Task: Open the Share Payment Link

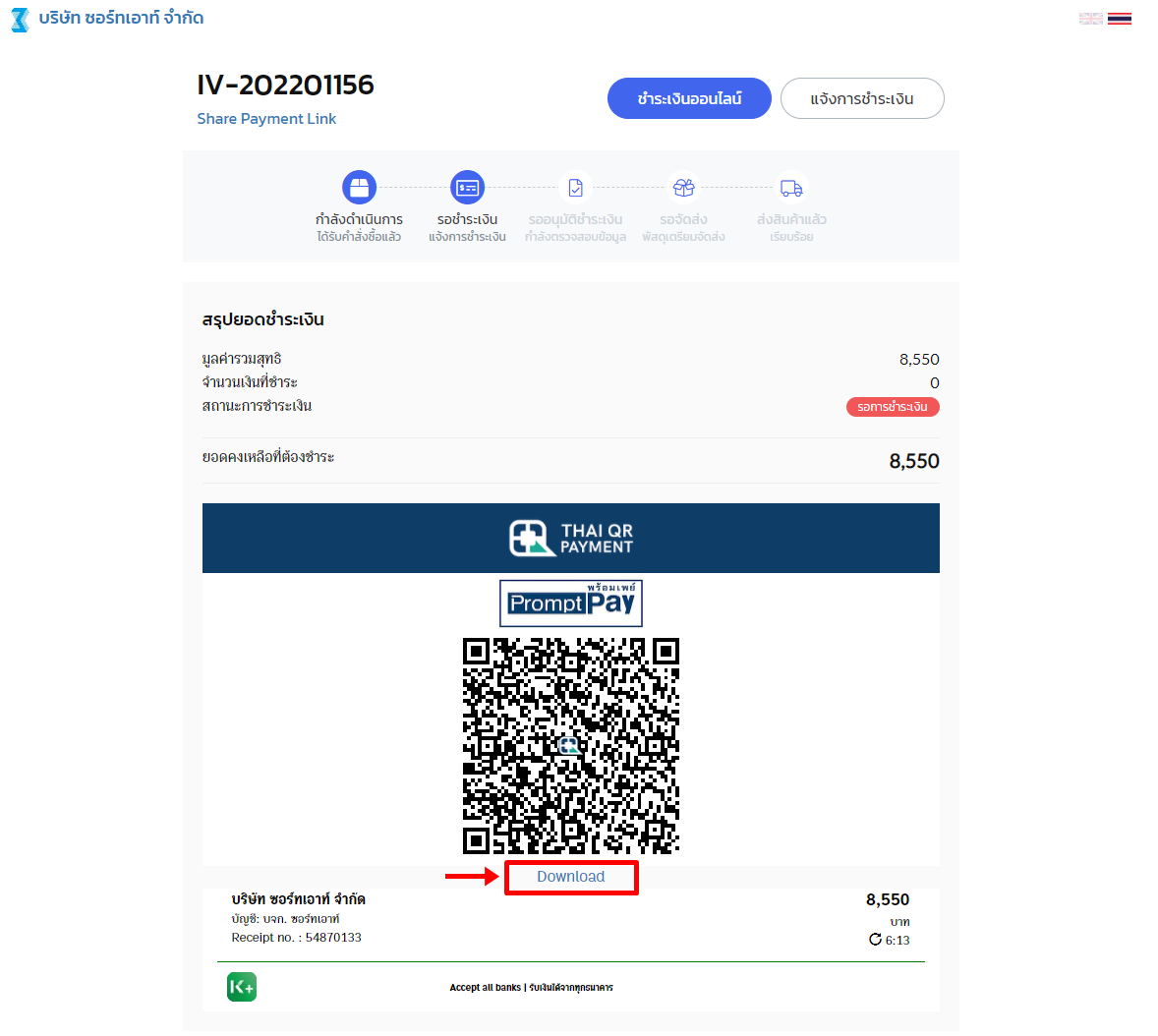Action: coord(266,119)
